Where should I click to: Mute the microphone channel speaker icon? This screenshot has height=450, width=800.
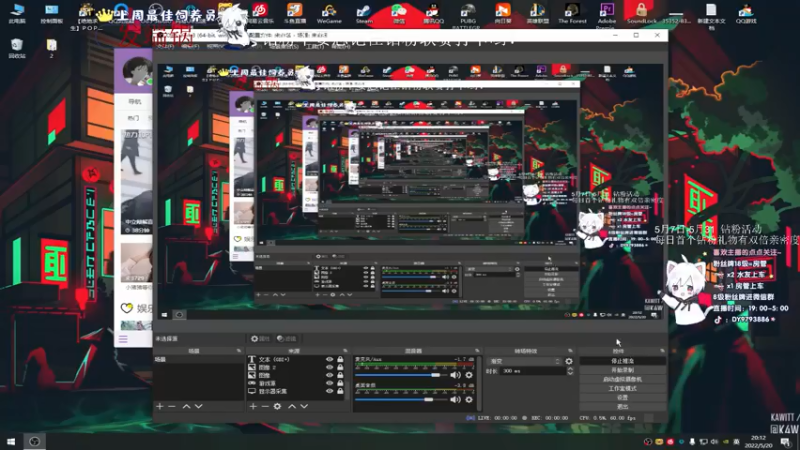click(x=455, y=375)
